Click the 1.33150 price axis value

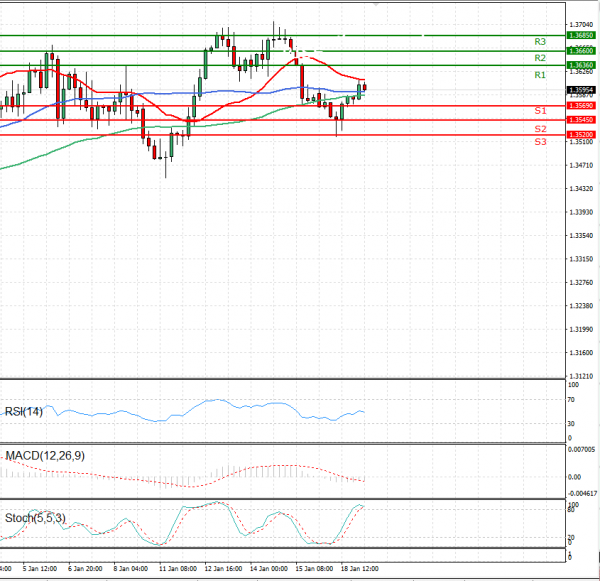point(581,259)
